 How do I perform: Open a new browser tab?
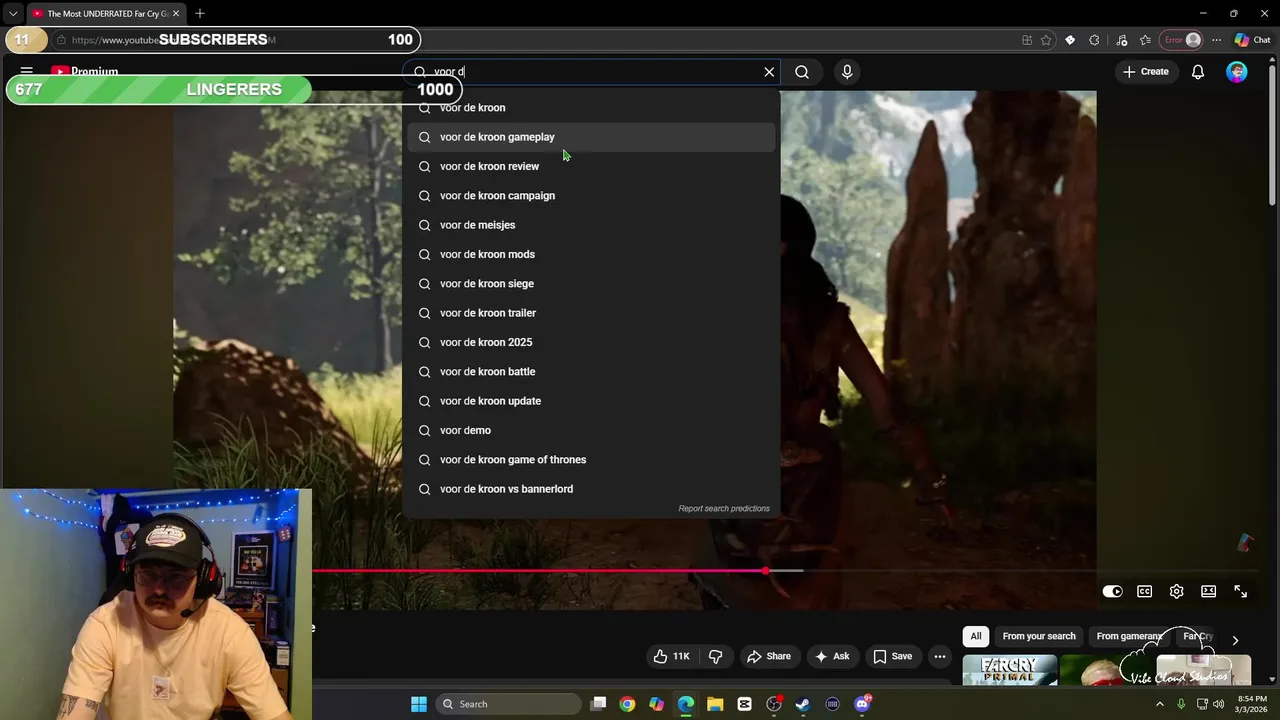coord(200,14)
